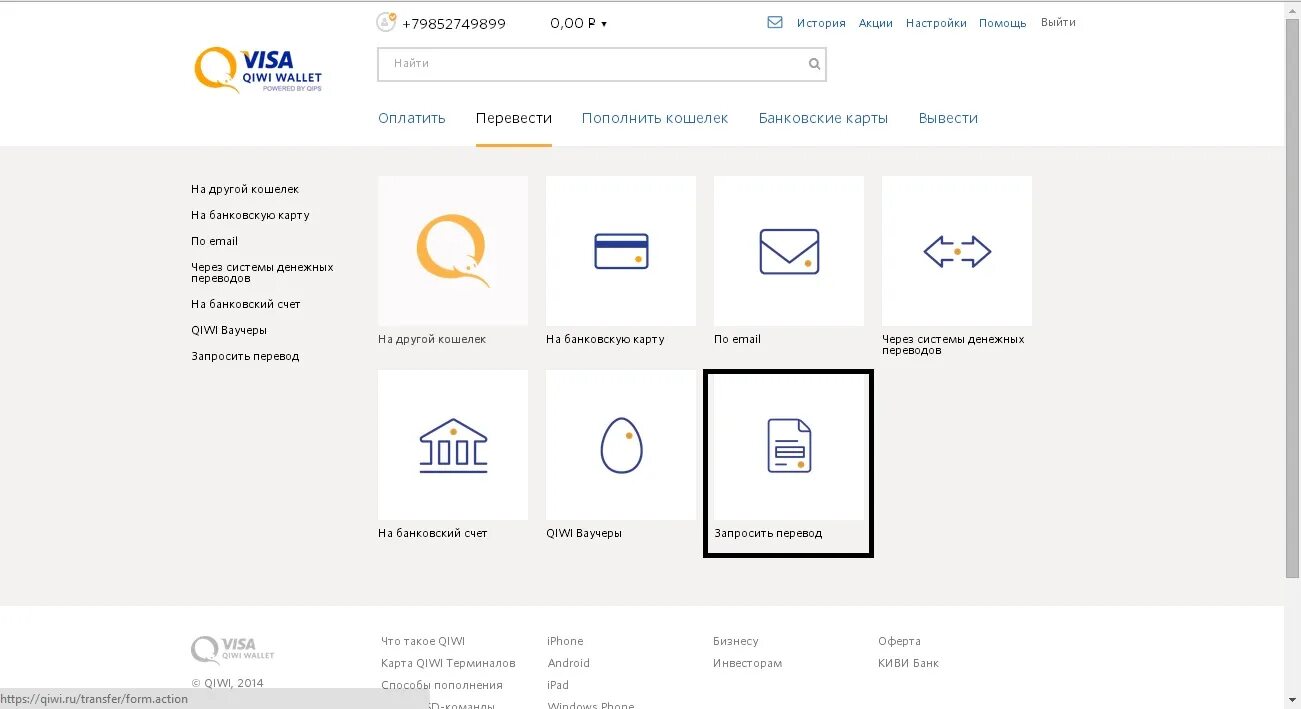Open money transfer systems arrows tile
Screen dimensions: 1301x709
point(957,251)
